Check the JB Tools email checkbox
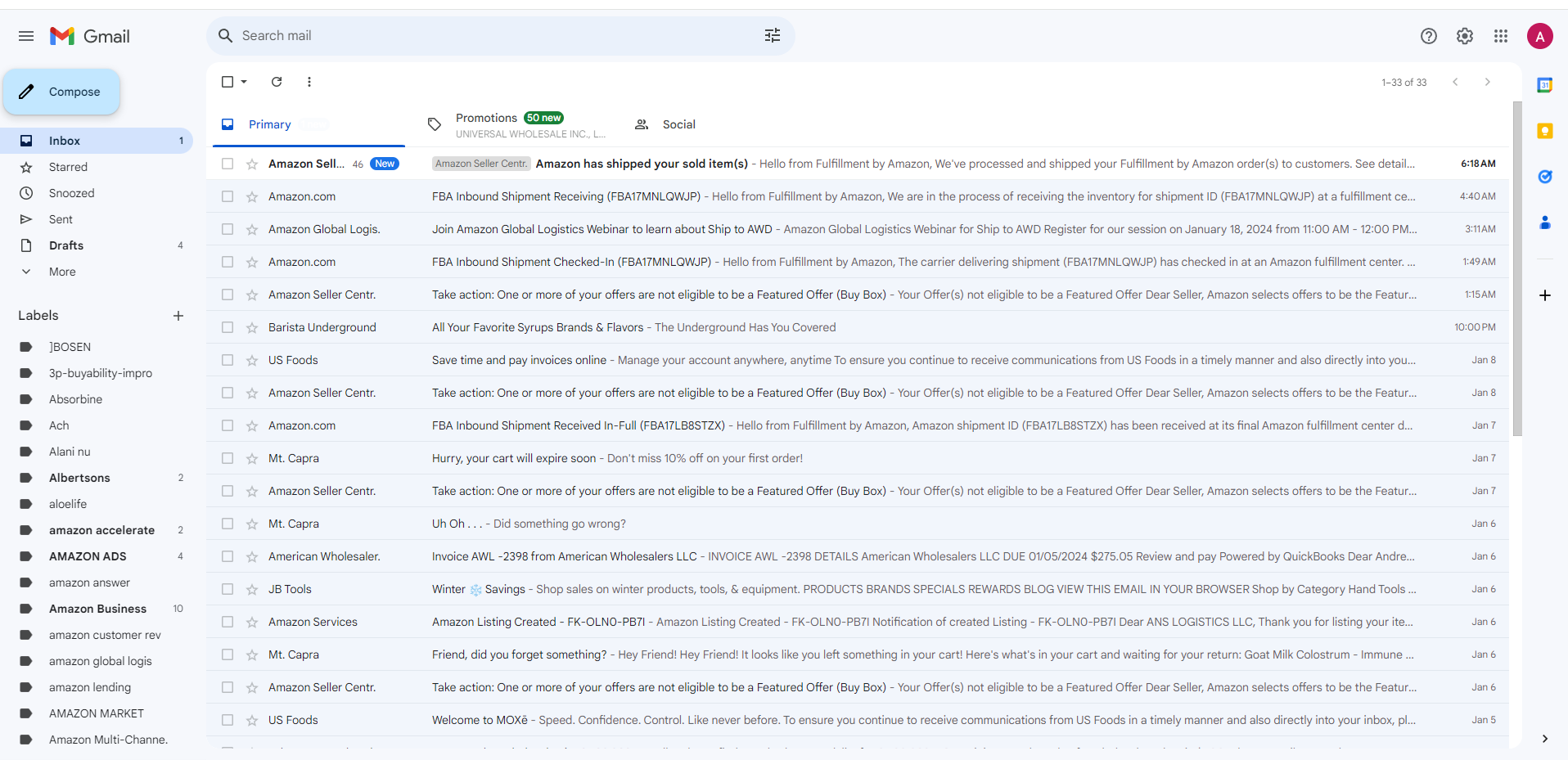The image size is (1568, 760). click(228, 589)
